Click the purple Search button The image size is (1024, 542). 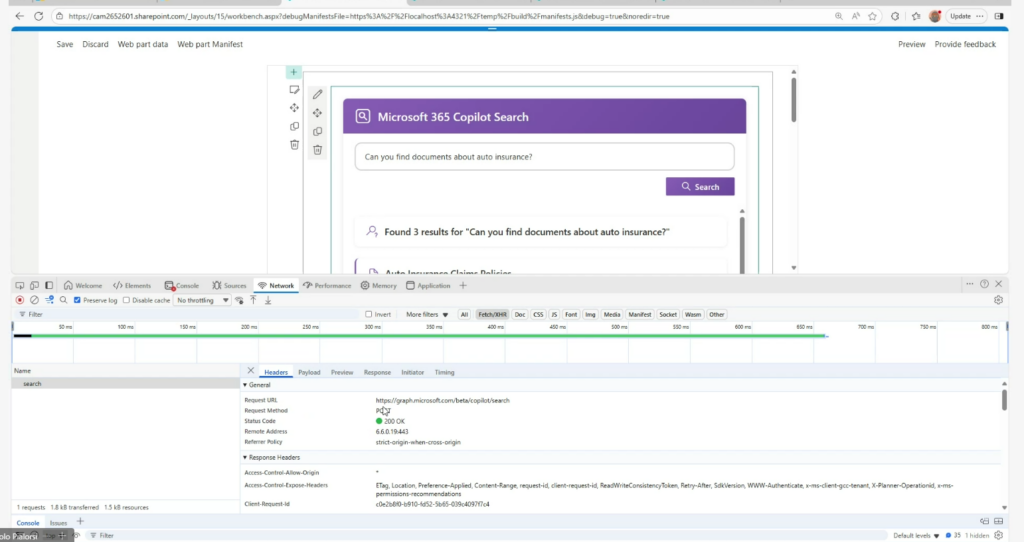tap(699, 186)
